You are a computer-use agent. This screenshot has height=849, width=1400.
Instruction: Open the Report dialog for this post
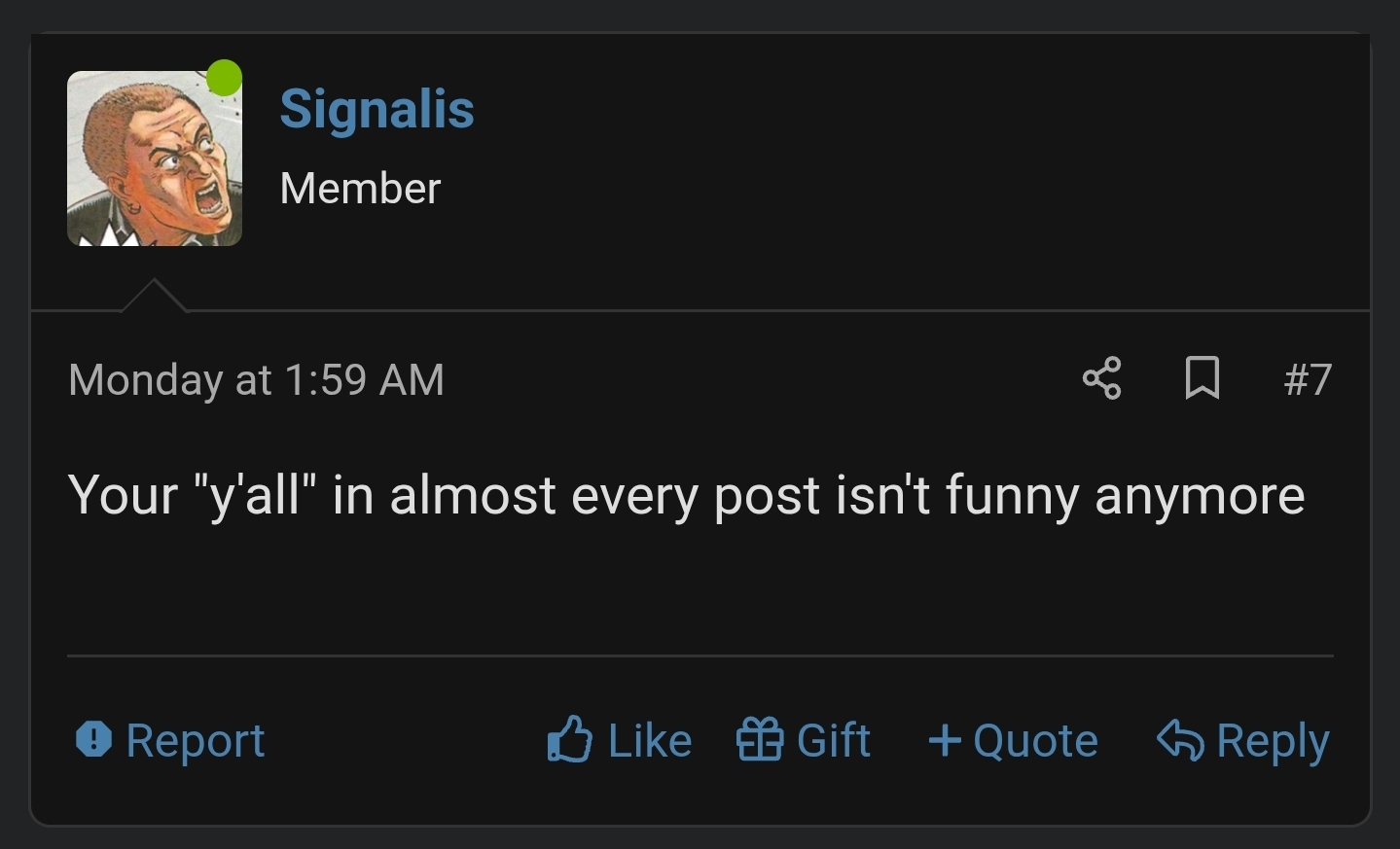click(x=170, y=740)
